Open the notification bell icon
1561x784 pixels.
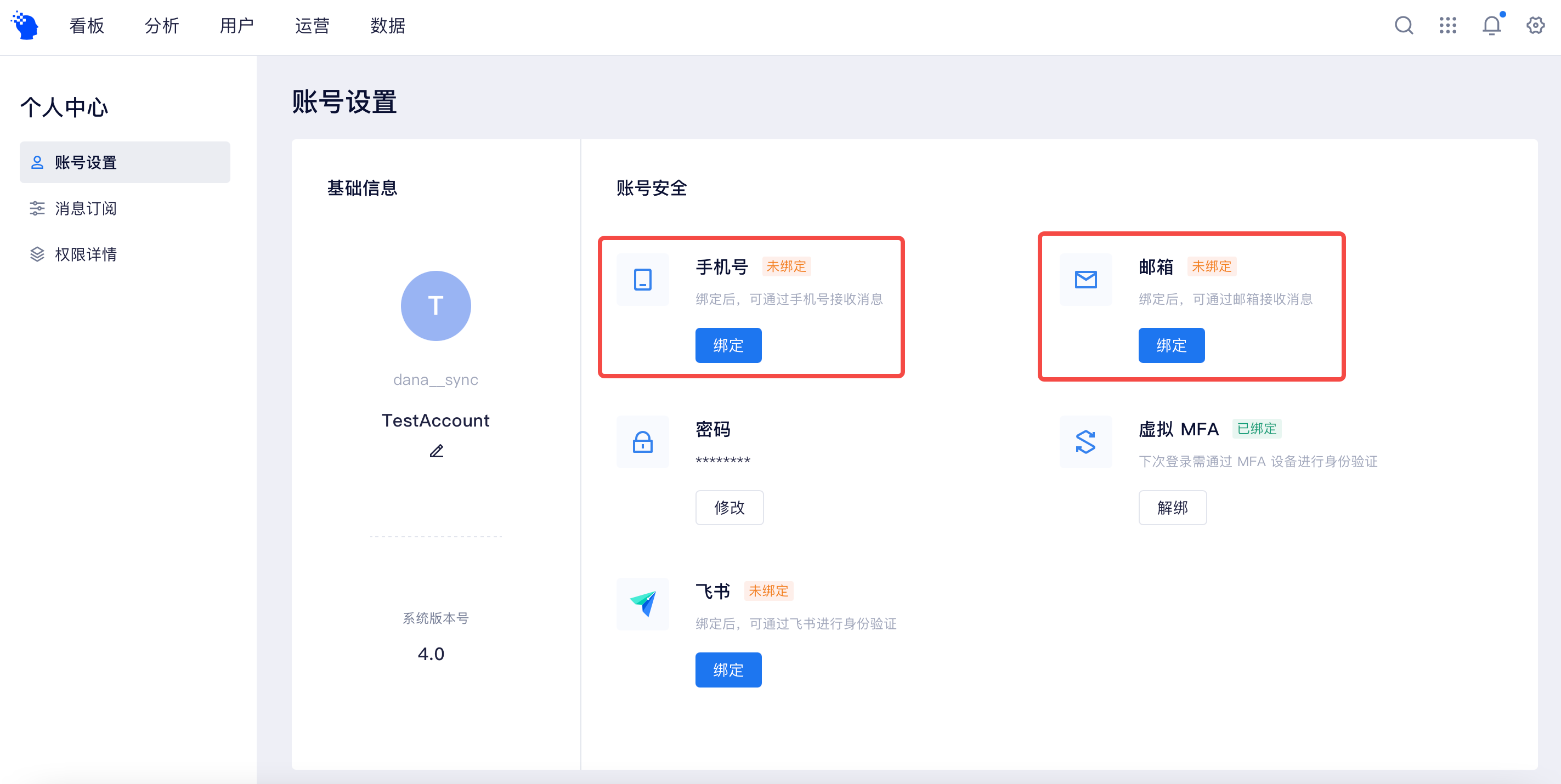1492,25
